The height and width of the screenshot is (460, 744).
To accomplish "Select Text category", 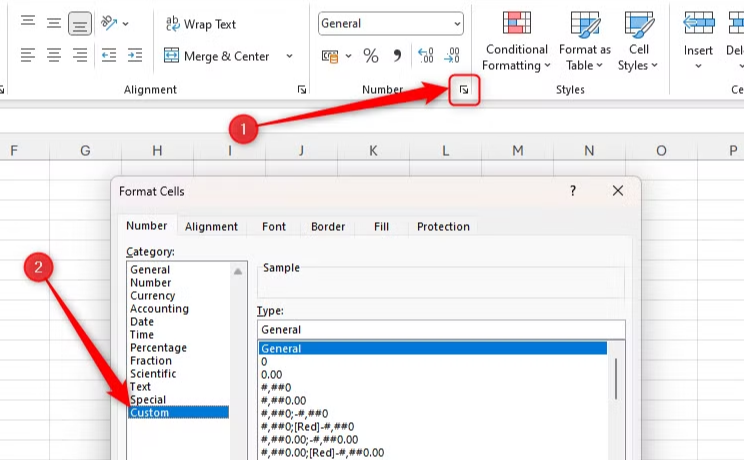I will 140,386.
